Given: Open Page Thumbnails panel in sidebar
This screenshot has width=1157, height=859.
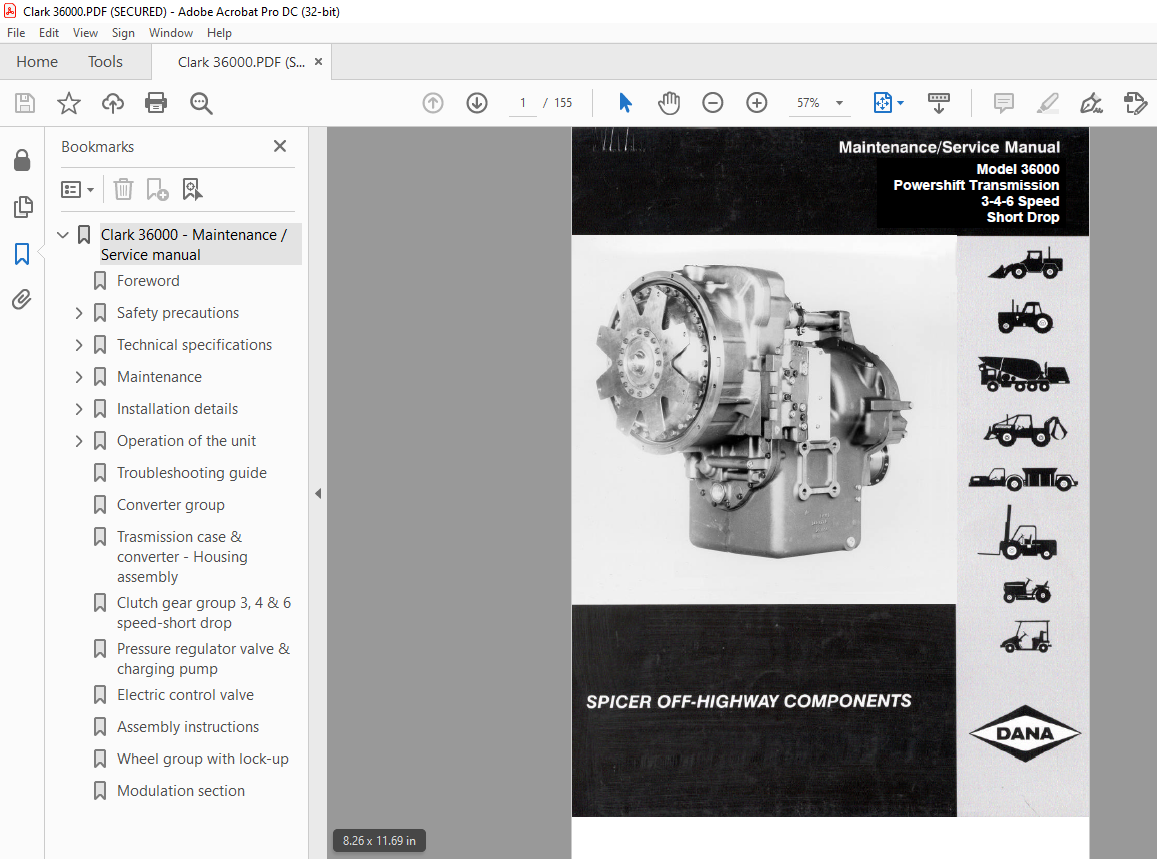Looking at the screenshot, I should [23, 207].
